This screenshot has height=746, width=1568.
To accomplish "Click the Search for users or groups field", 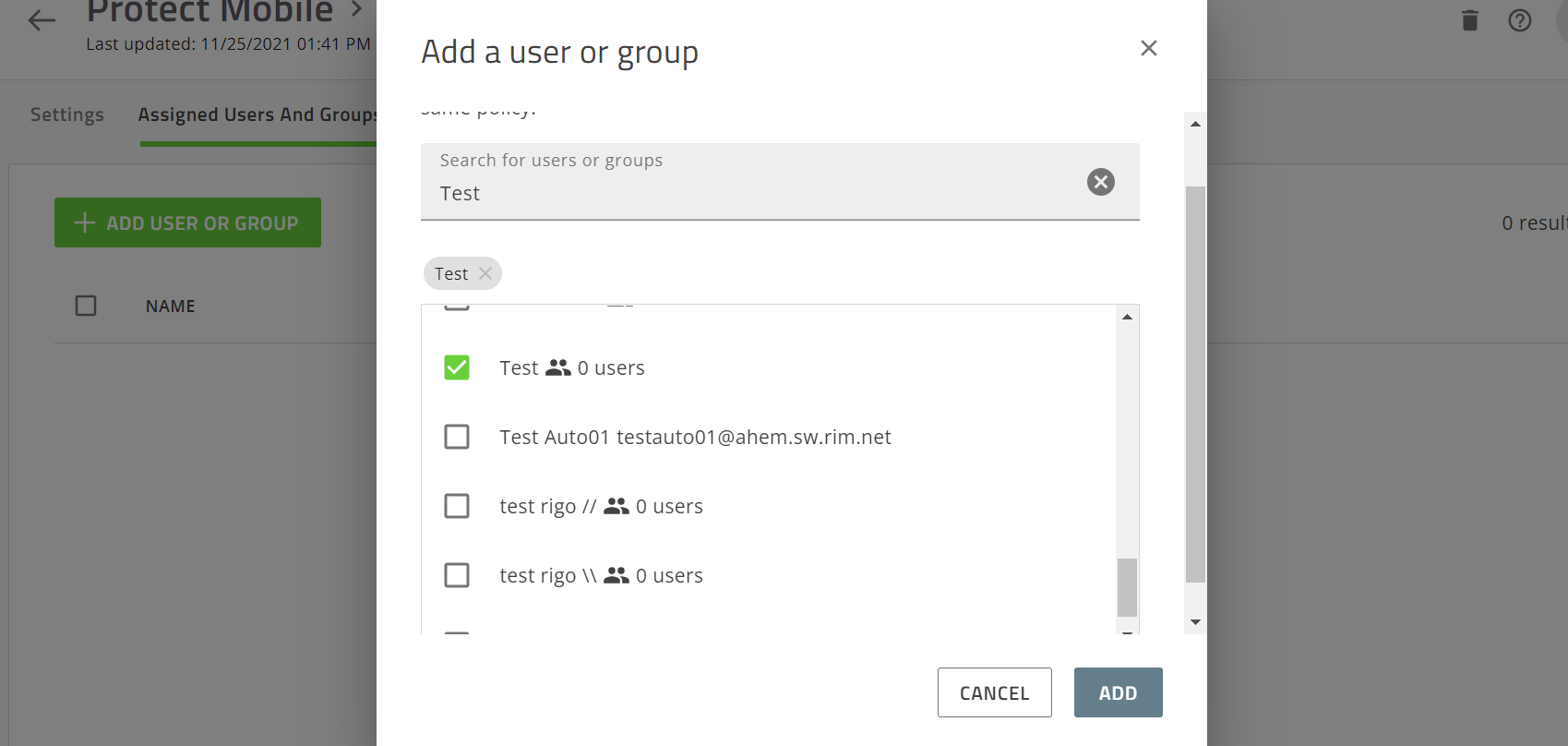I will pyautogui.click(x=780, y=182).
